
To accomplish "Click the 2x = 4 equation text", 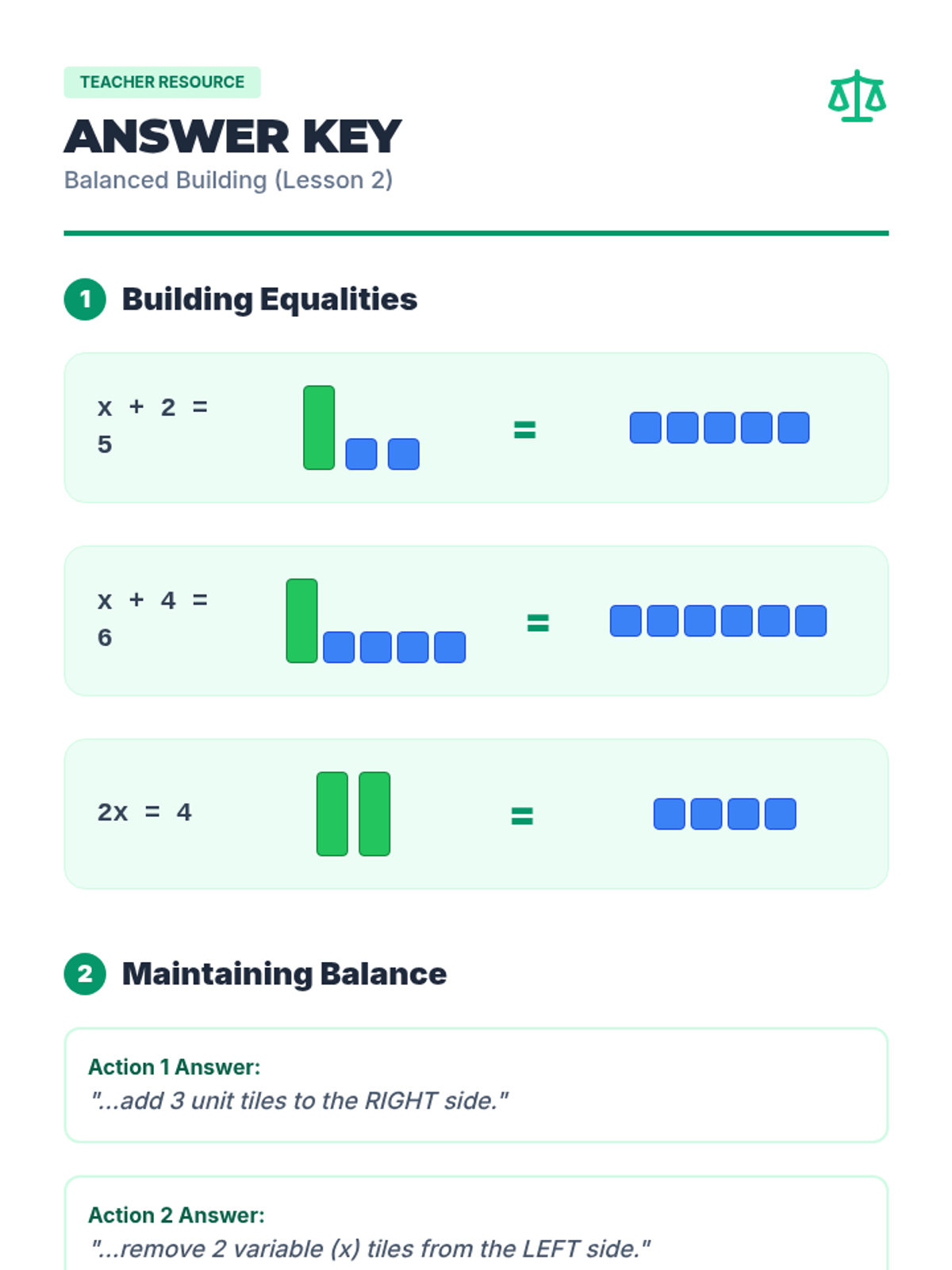I will point(144,812).
